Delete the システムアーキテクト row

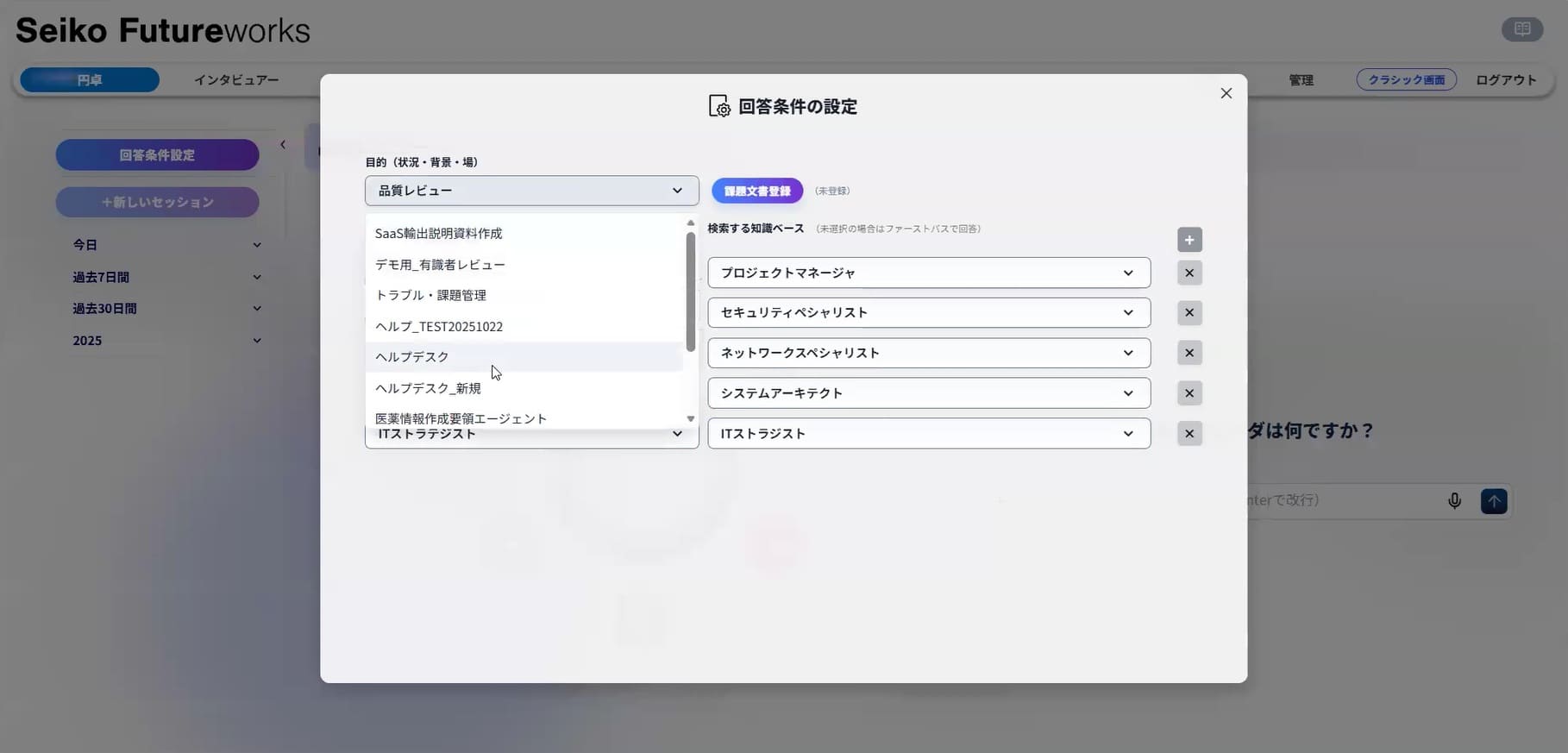pos(1189,393)
